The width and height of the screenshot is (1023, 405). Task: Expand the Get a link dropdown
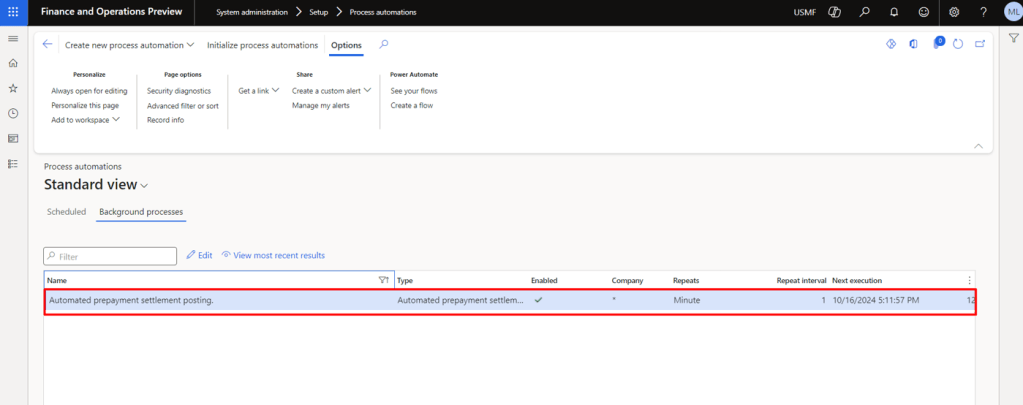258,91
